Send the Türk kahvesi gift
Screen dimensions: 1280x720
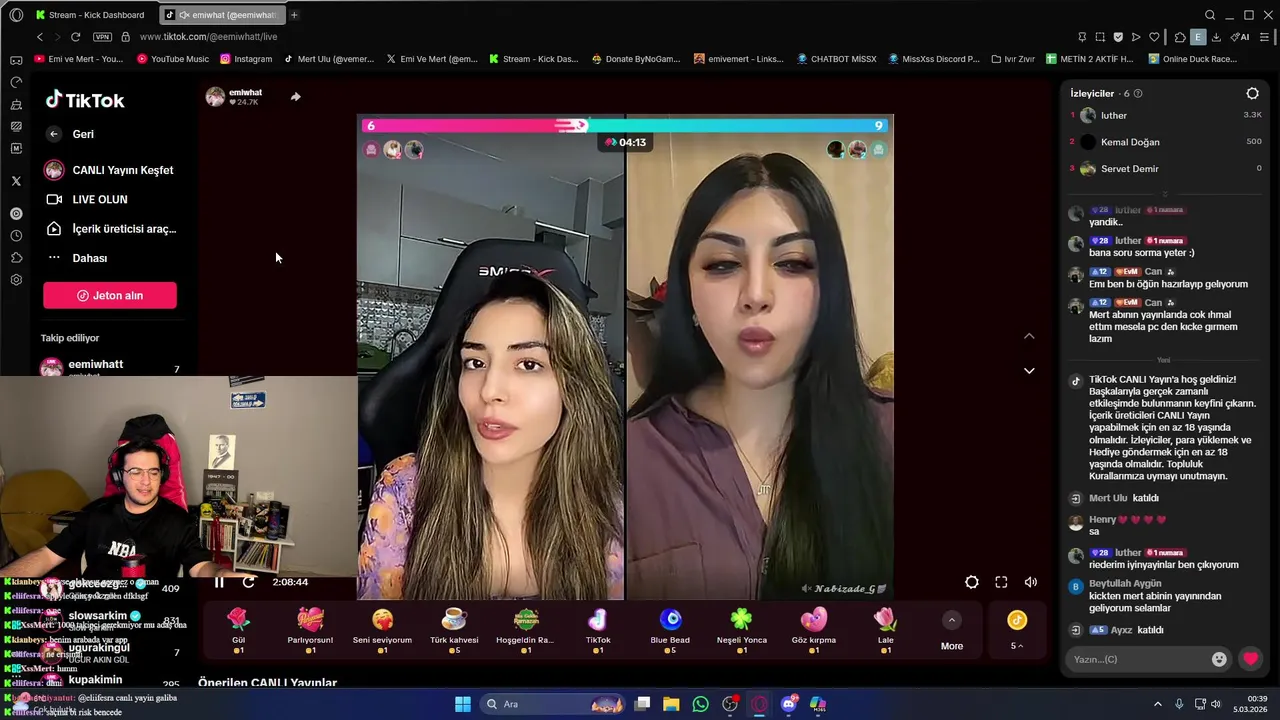click(x=454, y=630)
